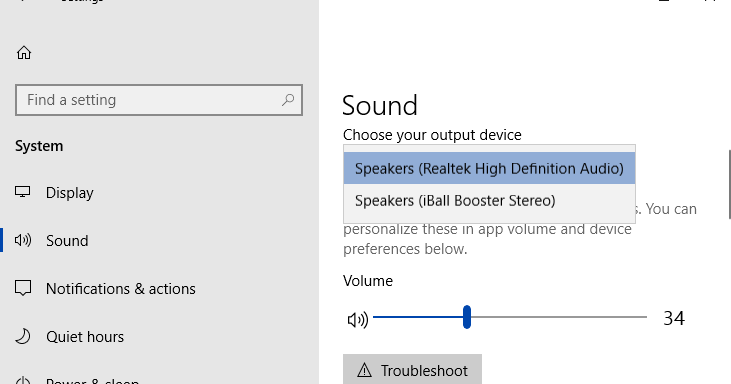Click the Notifications & actions speech bubble icon
The height and width of the screenshot is (384, 731).
click(23, 288)
